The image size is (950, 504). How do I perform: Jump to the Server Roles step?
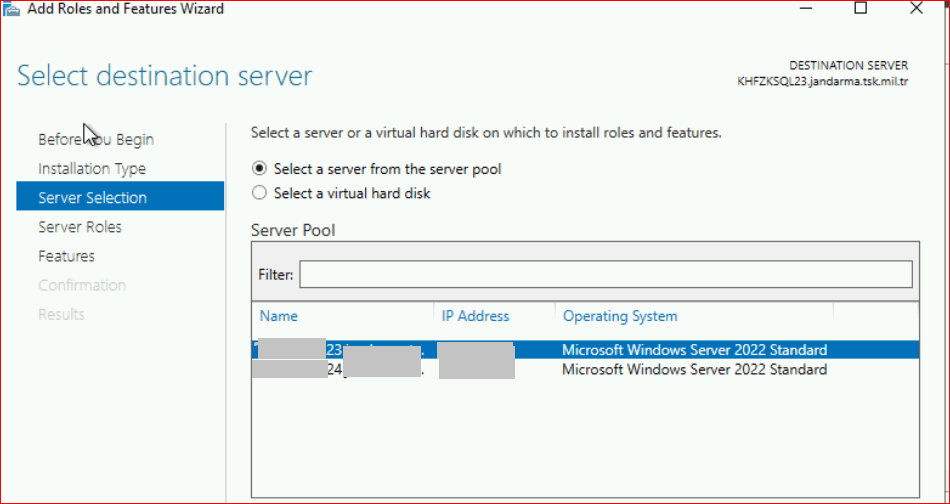[x=79, y=227]
